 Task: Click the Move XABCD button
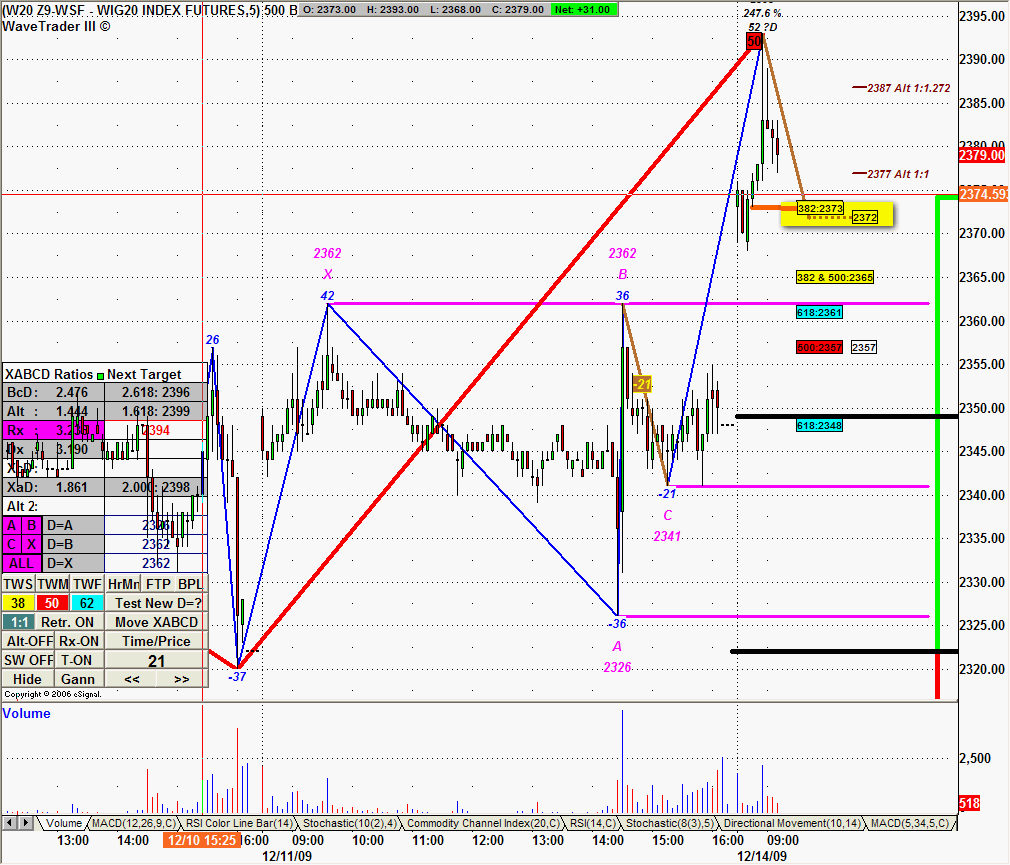point(157,622)
